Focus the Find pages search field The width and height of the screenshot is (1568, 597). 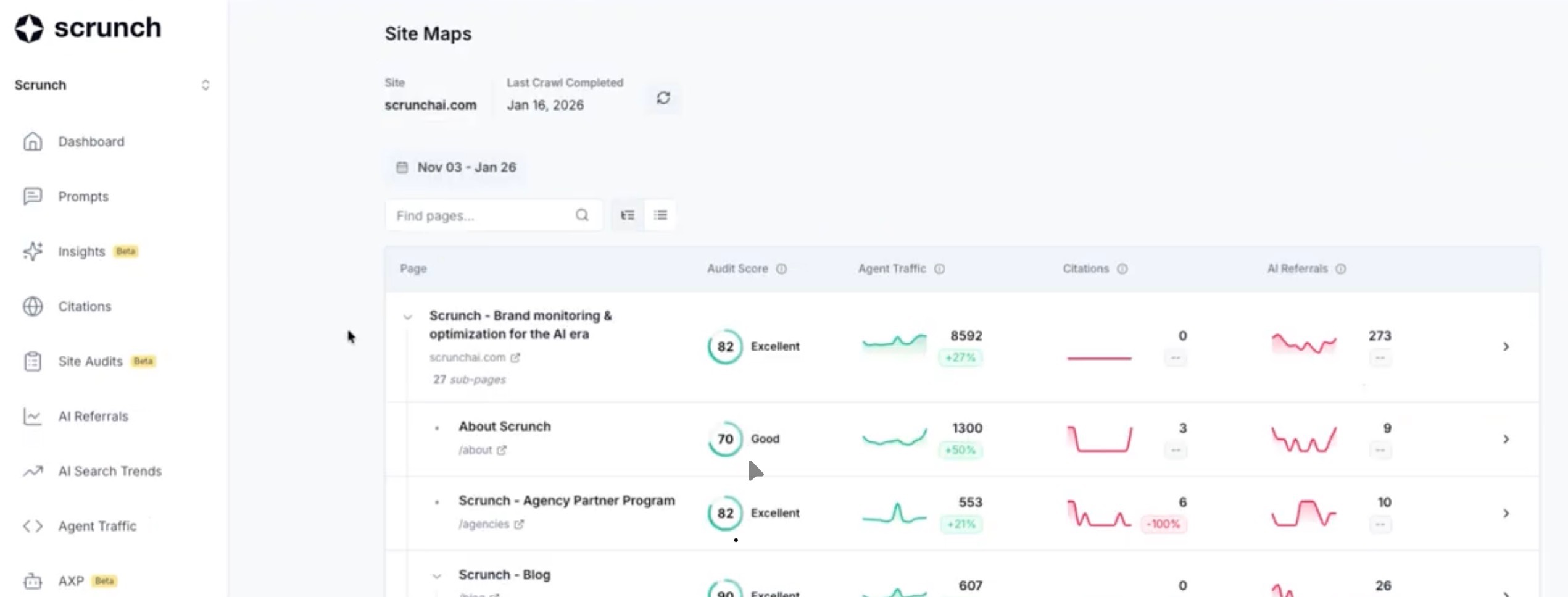pos(494,215)
